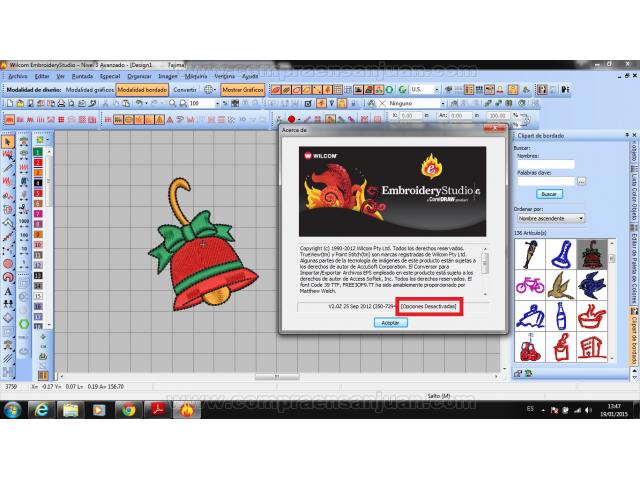Click the Undo arrow icon

[139, 104]
